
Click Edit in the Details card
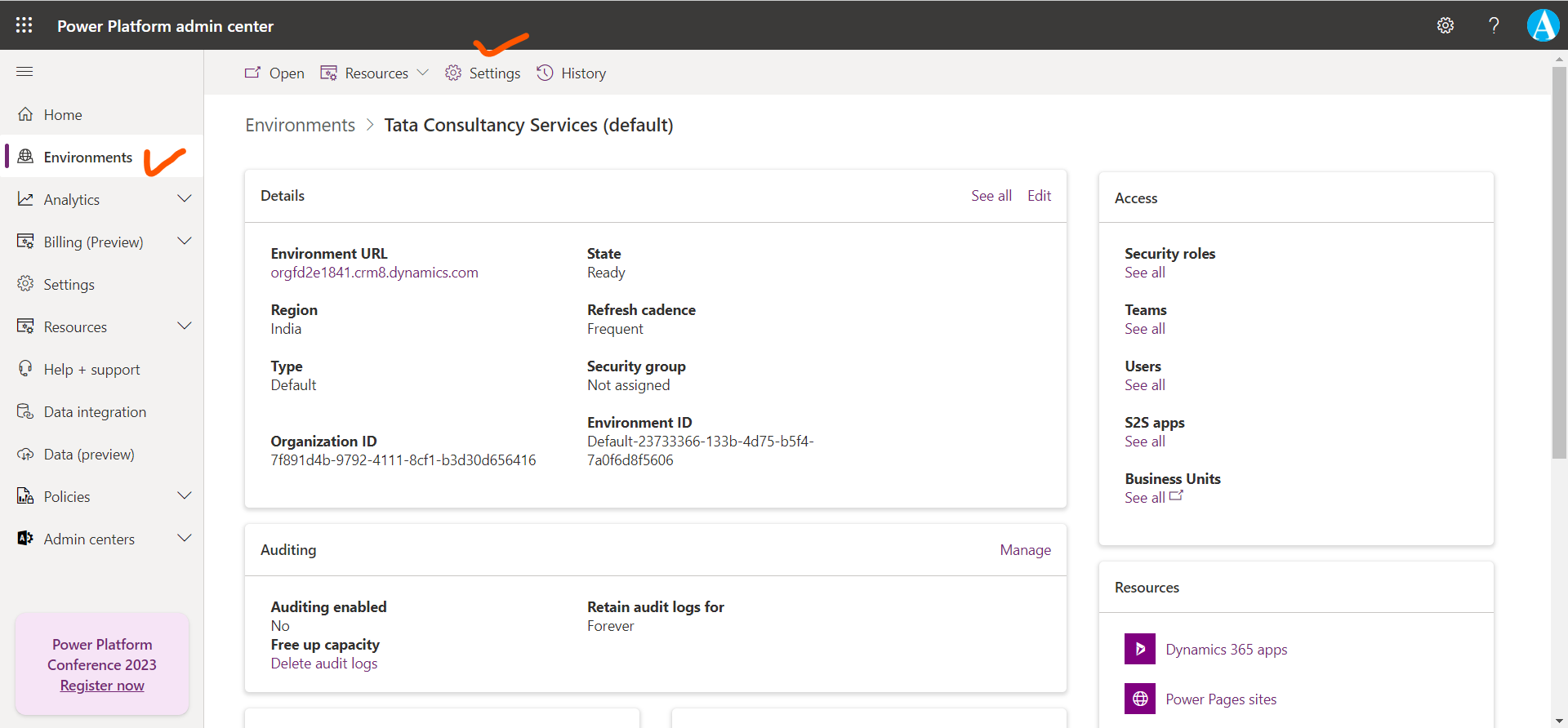(1039, 196)
